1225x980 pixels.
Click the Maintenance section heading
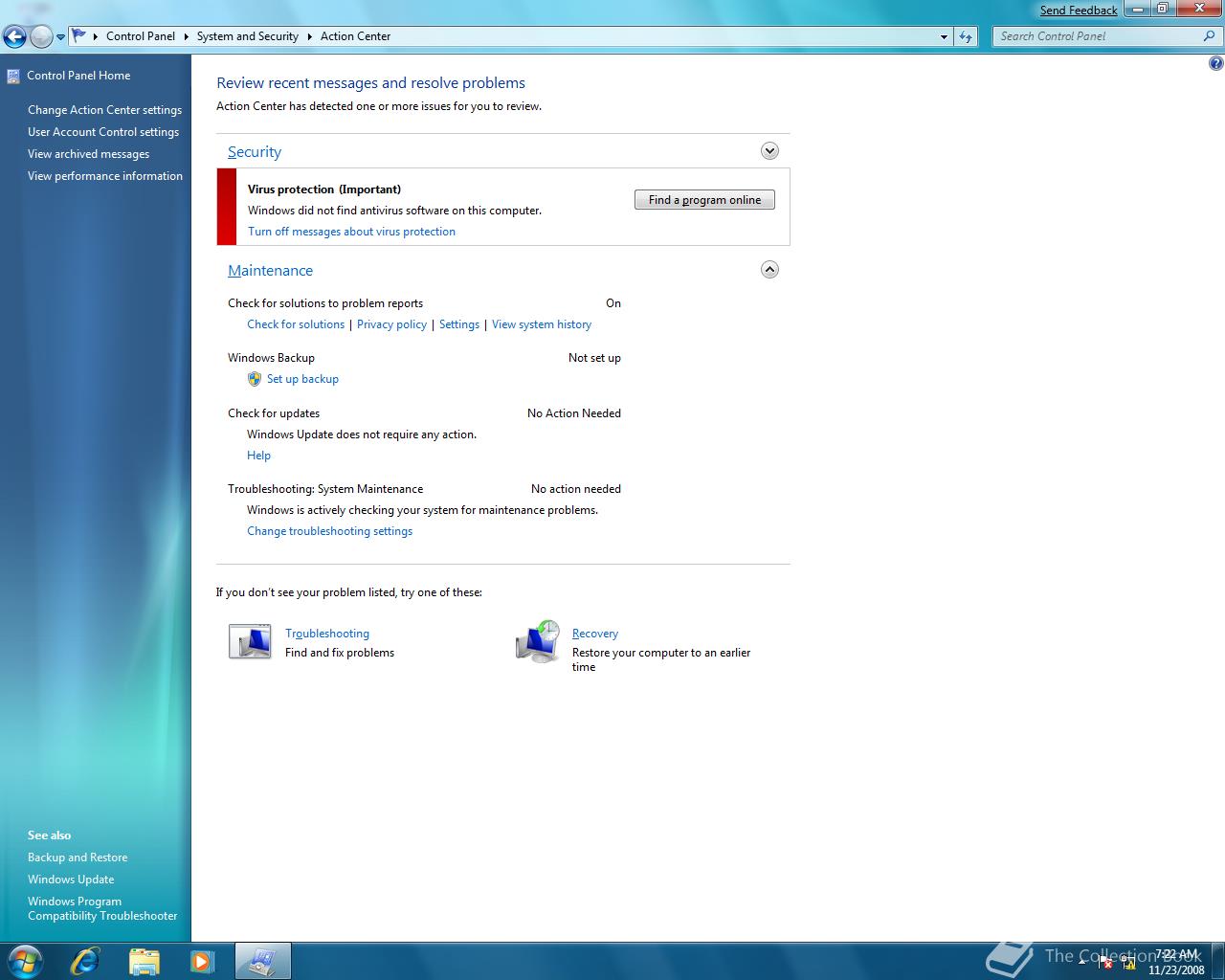point(270,271)
